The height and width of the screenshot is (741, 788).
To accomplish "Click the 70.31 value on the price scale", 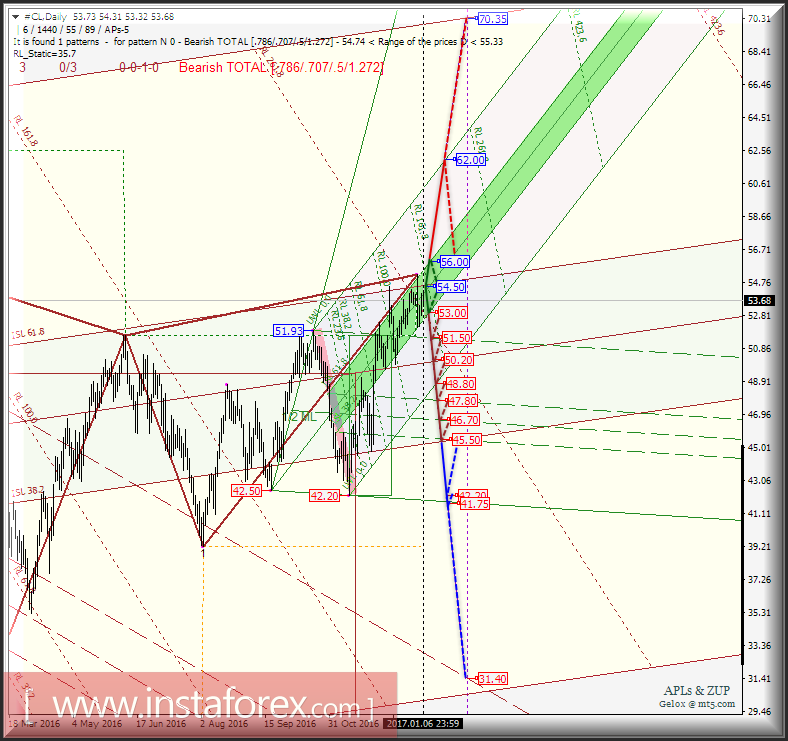I will 759,19.
